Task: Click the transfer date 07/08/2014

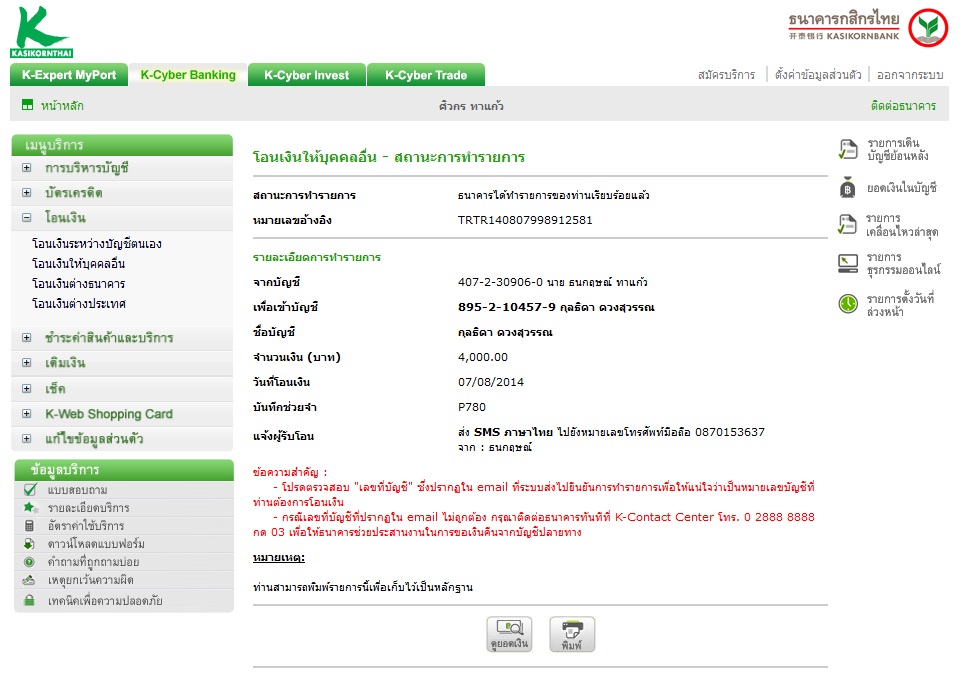Action: point(491,382)
